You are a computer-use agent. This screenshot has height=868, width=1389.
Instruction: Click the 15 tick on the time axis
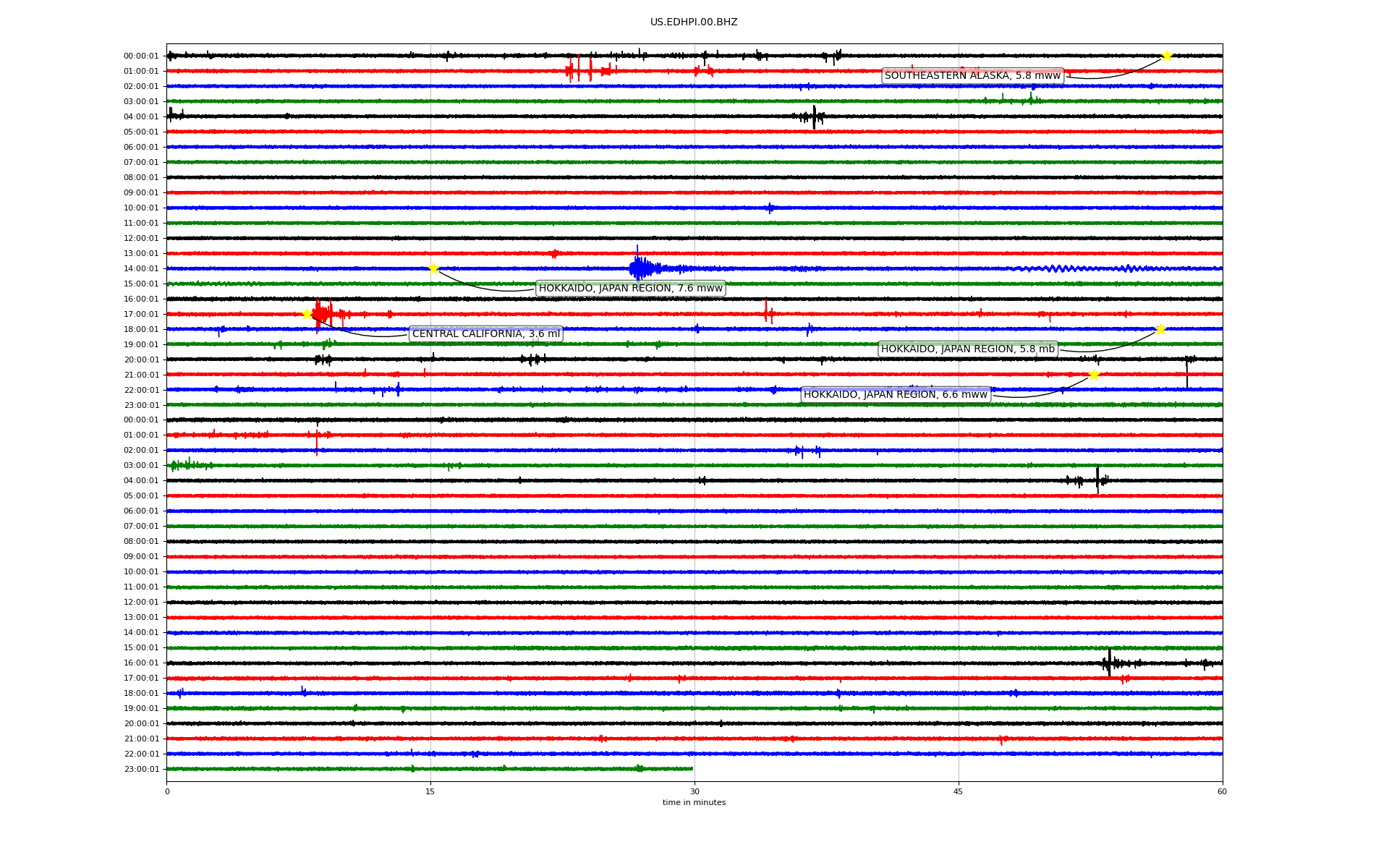tap(430, 791)
